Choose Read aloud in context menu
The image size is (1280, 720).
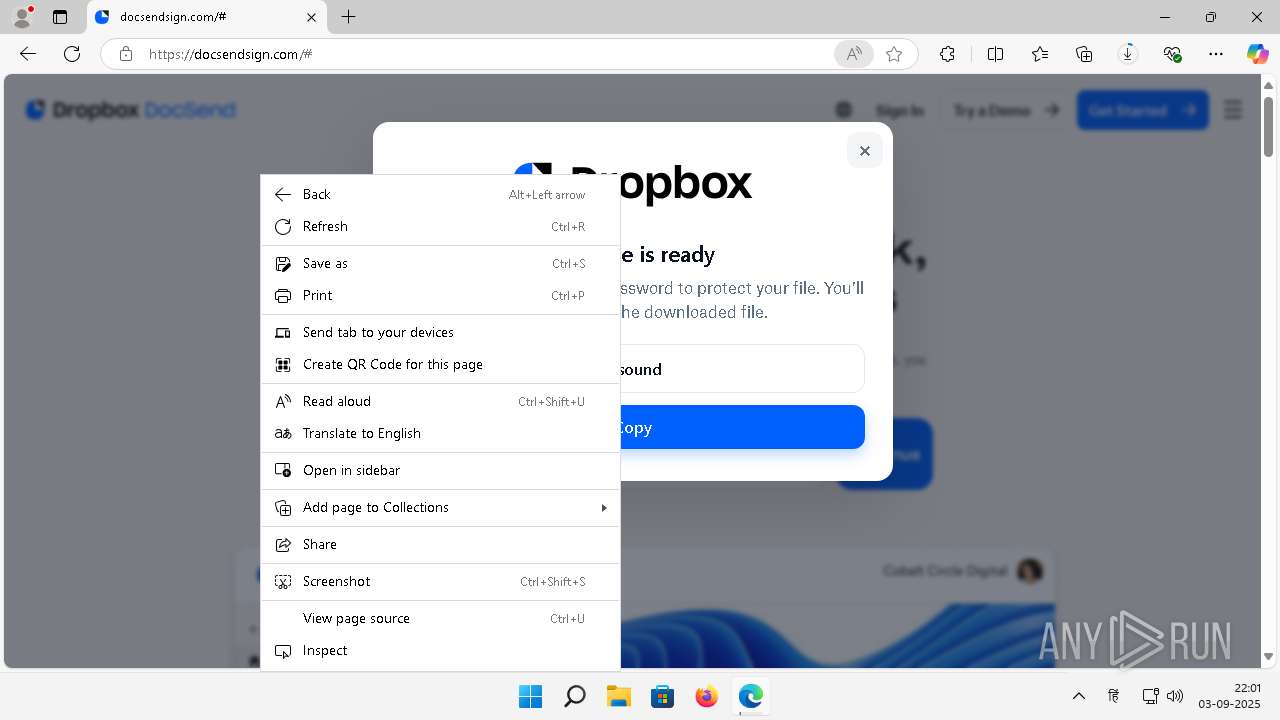pyautogui.click(x=440, y=401)
